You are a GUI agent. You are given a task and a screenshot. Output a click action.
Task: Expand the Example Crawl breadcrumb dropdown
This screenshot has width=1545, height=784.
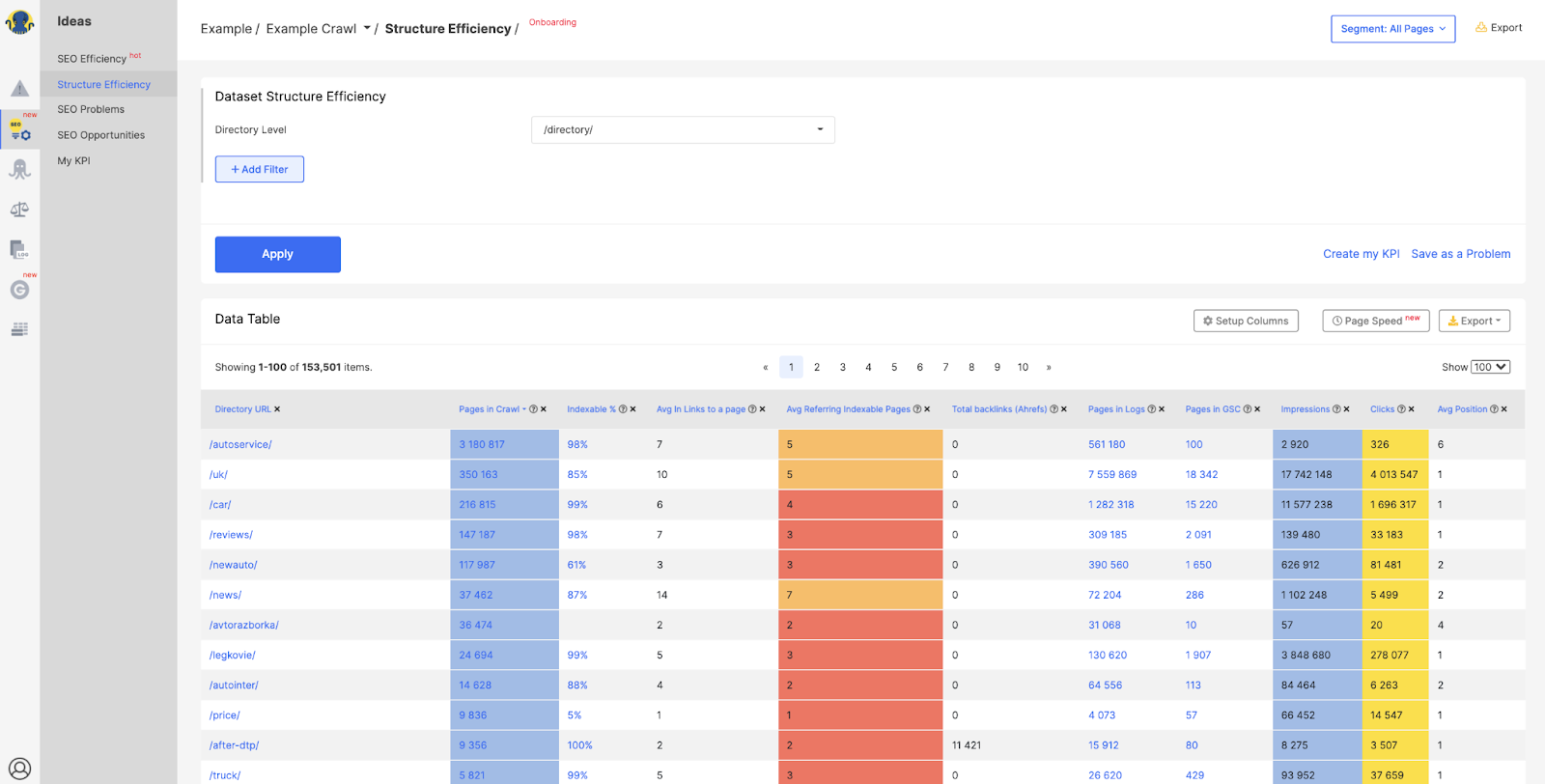(367, 28)
